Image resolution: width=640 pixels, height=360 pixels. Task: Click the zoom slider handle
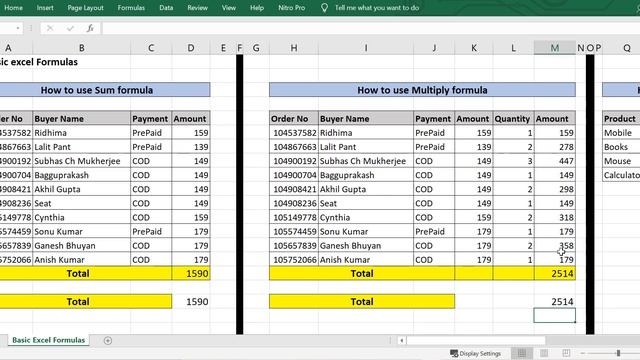coord(618,353)
